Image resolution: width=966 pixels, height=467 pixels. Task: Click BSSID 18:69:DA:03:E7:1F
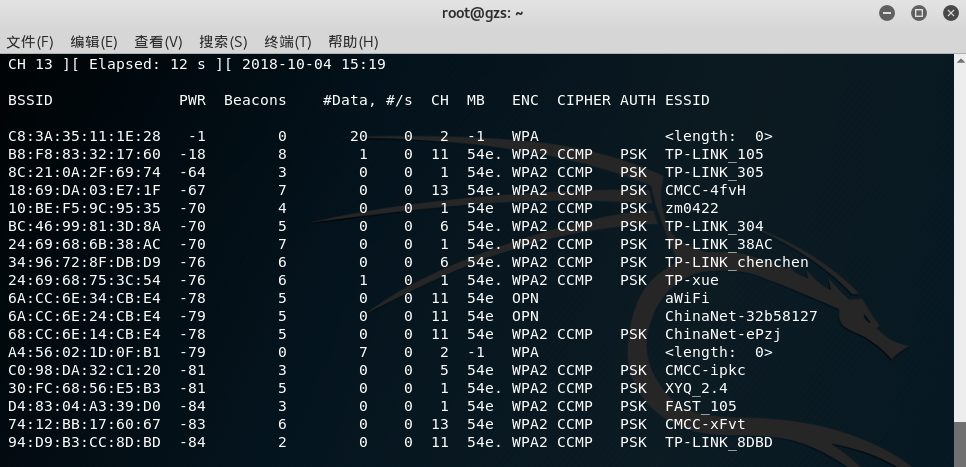pyautogui.click(x=84, y=190)
